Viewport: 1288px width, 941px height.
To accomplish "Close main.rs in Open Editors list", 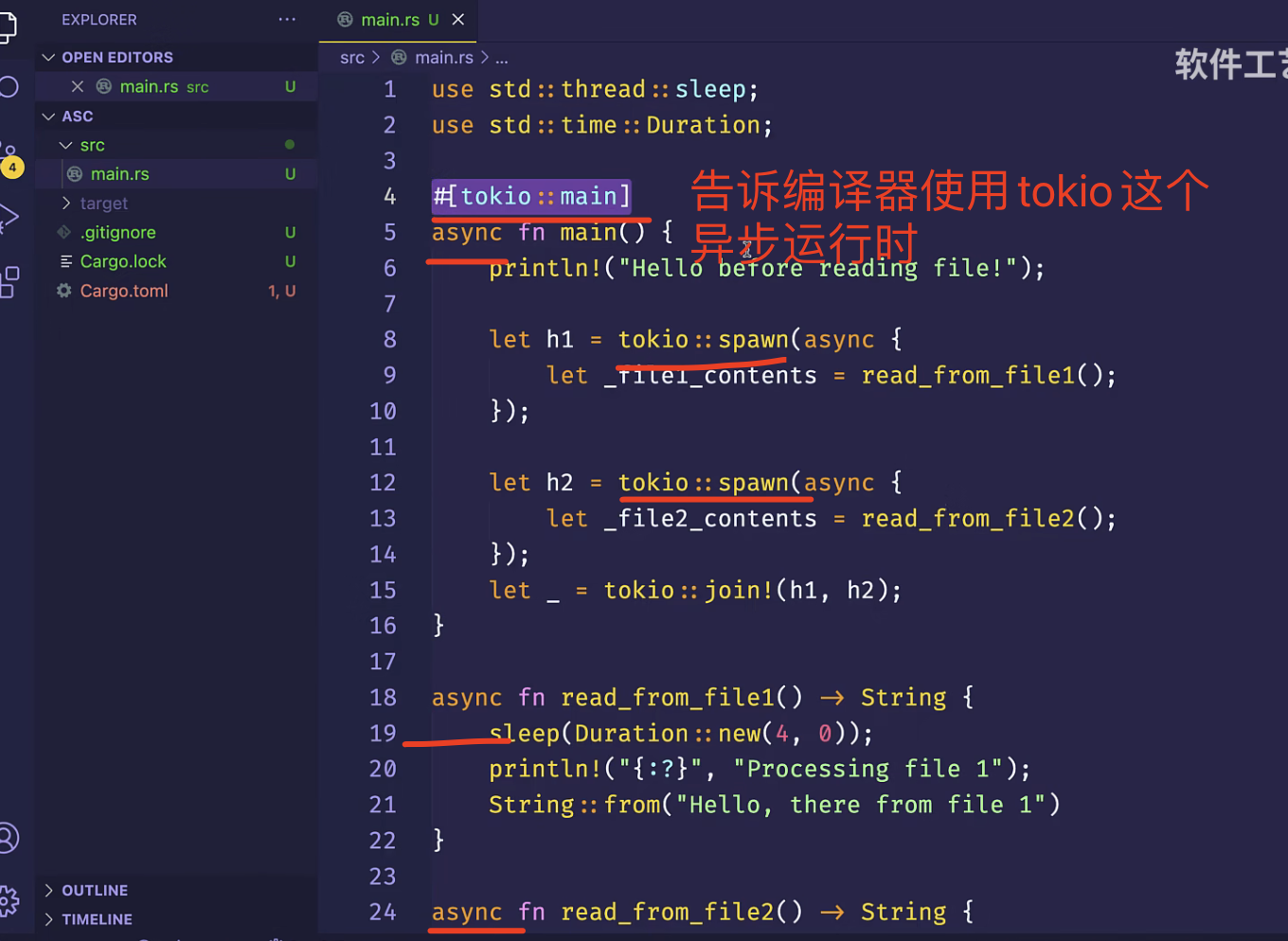I will [78, 87].
